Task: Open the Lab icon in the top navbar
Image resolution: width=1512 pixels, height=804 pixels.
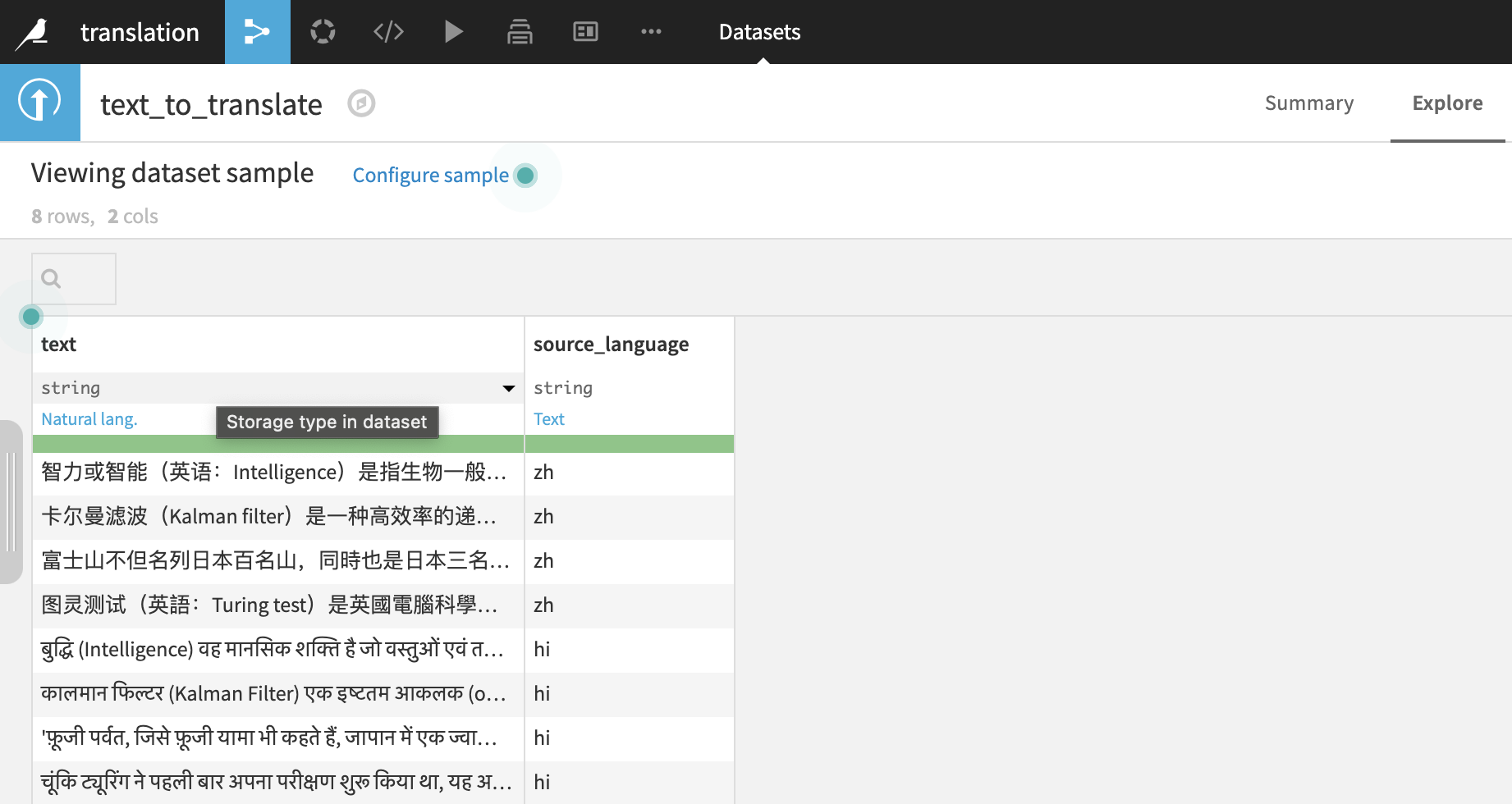Action: click(323, 32)
